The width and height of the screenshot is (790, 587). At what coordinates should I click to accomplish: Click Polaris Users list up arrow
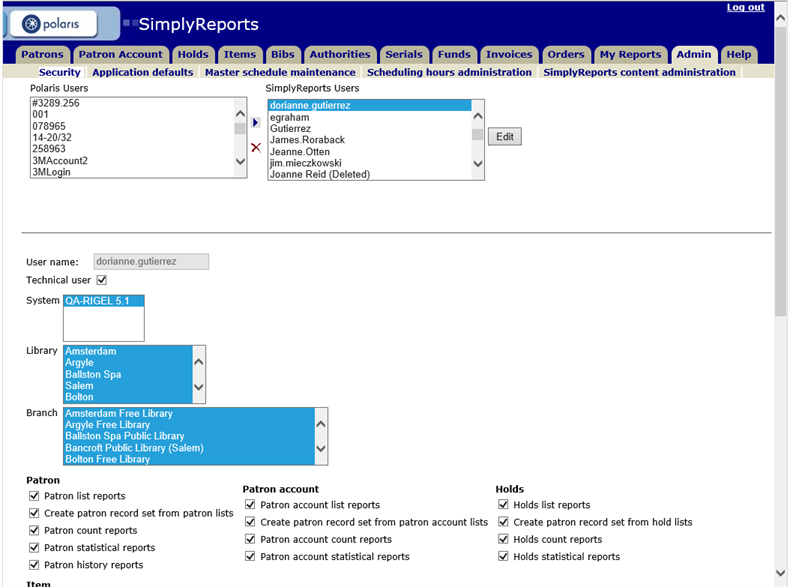240,113
